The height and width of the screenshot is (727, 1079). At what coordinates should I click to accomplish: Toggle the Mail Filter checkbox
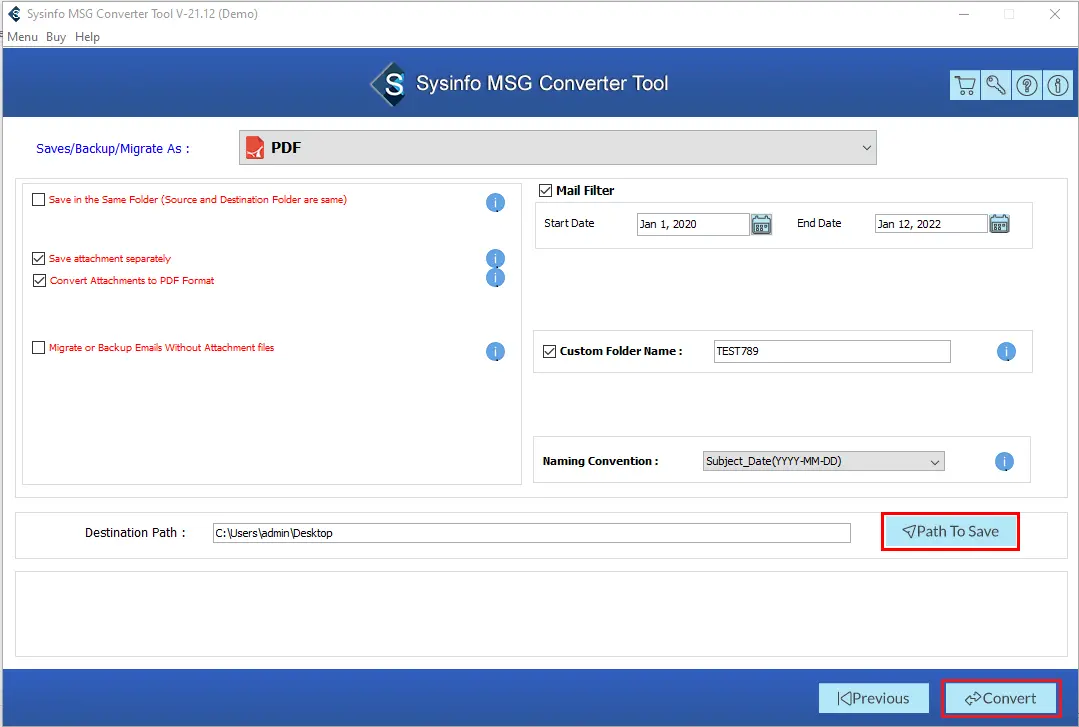[x=546, y=190]
